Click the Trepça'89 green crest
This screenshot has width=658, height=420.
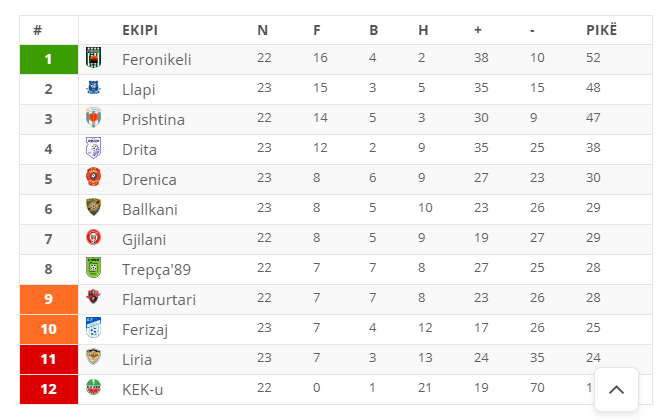[94, 268]
